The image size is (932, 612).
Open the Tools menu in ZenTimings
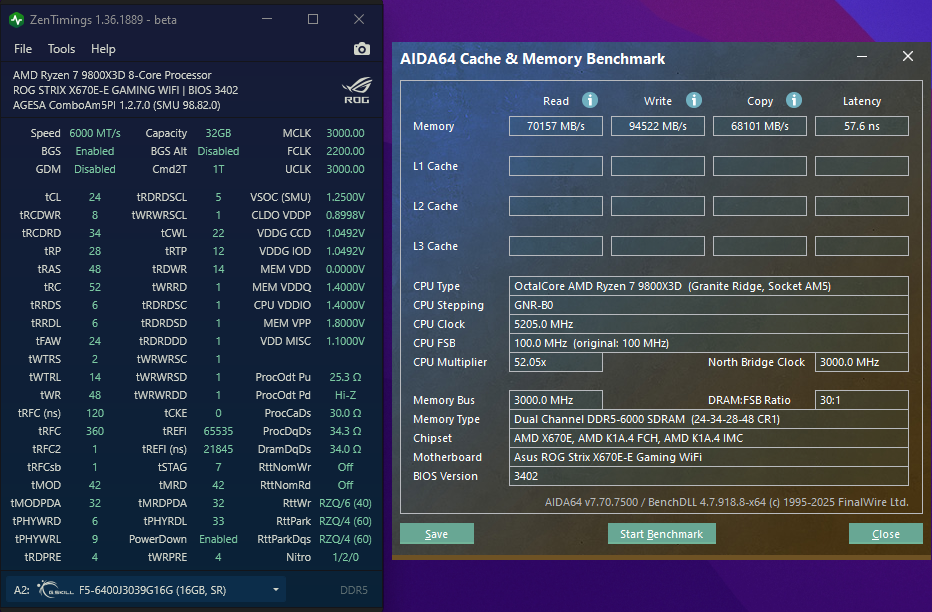pyautogui.click(x=61, y=49)
